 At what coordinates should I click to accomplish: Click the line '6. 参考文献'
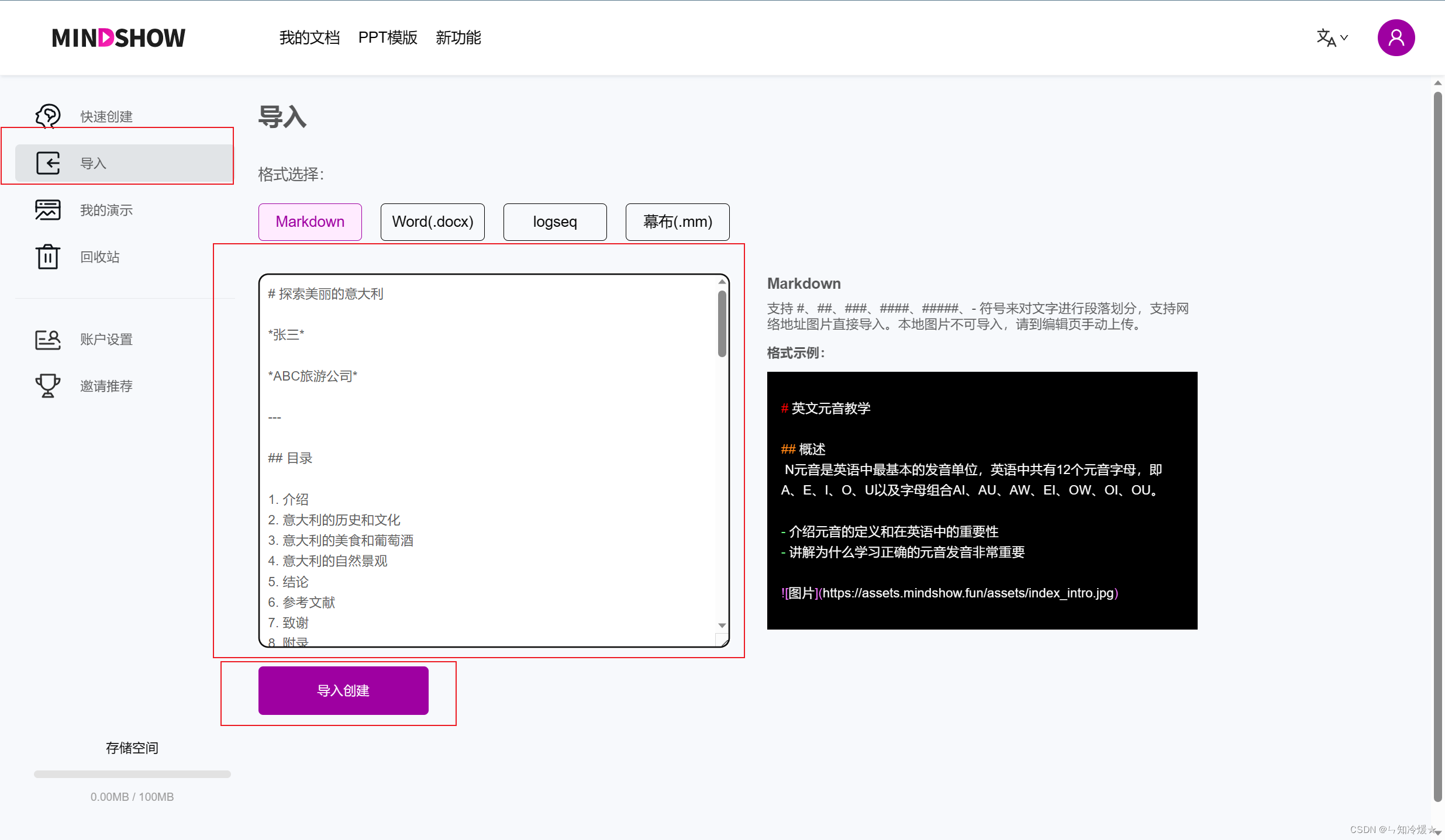pos(302,602)
